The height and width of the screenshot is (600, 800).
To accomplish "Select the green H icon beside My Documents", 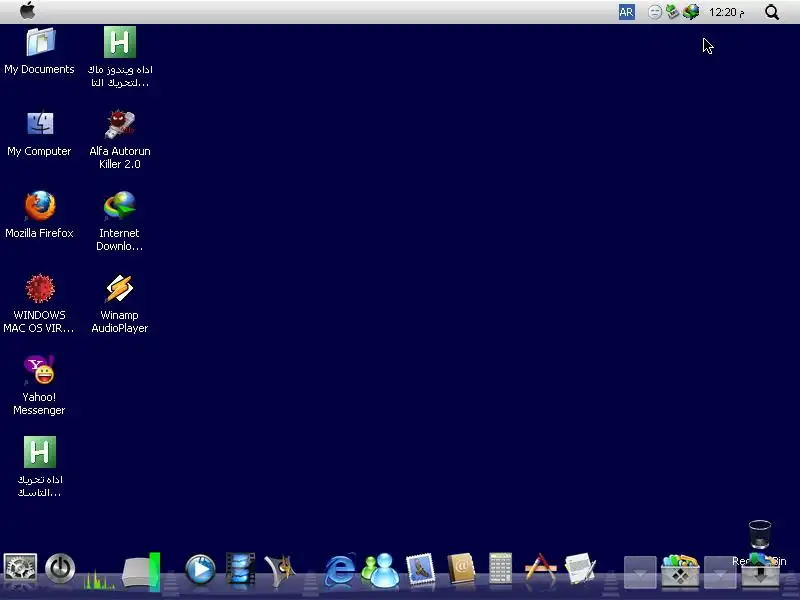I will point(120,41).
